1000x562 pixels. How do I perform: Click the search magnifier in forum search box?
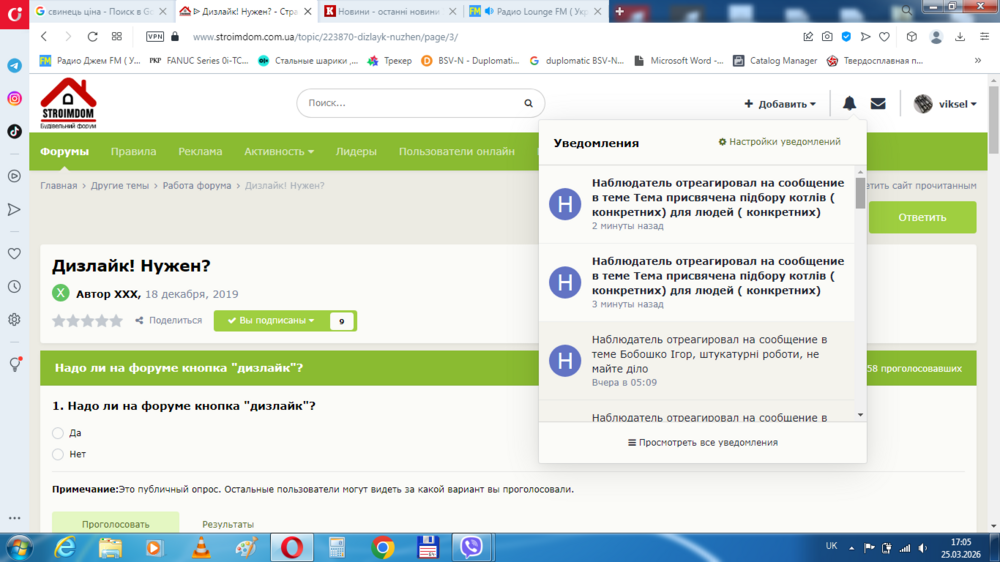point(528,103)
